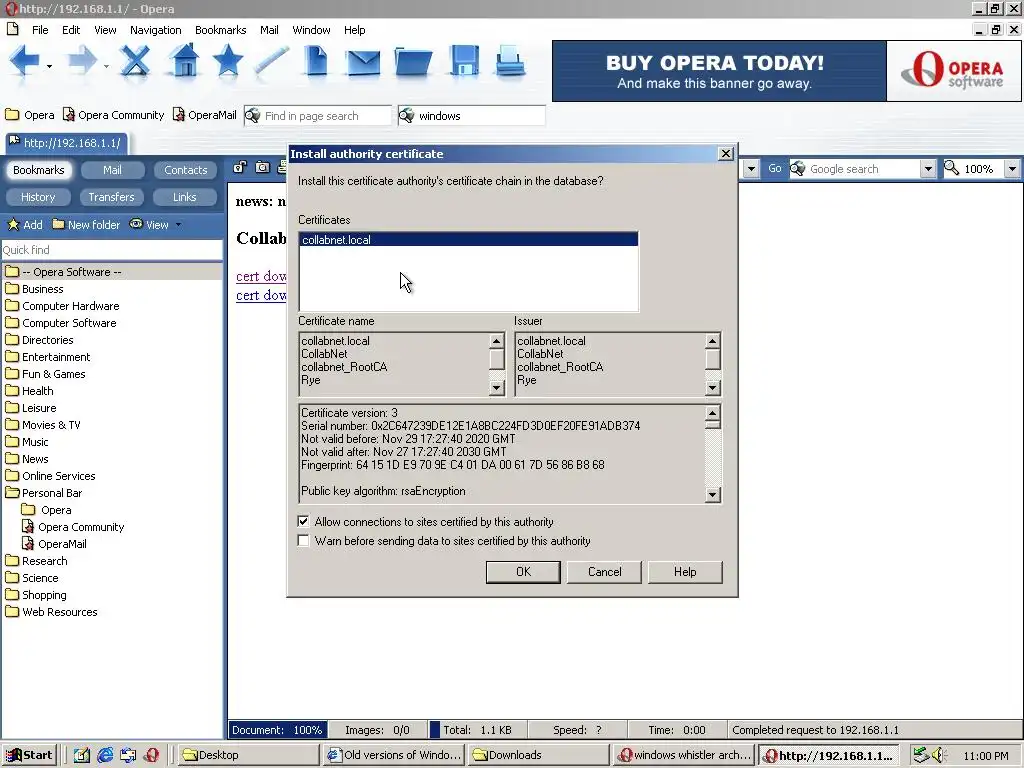Open the Google search dropdown arrow
The height and width of the screenshot is (768, 1024).
(x=928, y=169)
